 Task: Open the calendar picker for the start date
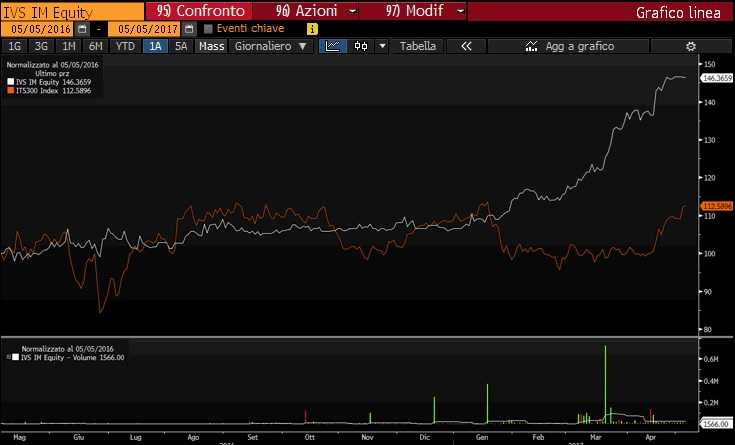[x=82, y=29]
